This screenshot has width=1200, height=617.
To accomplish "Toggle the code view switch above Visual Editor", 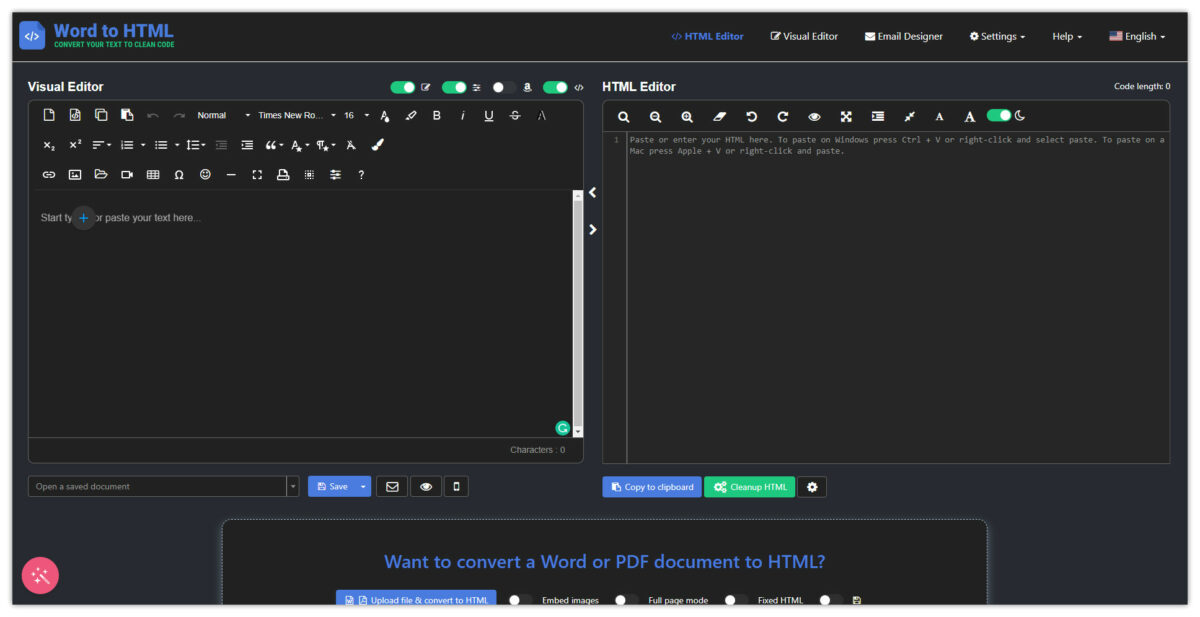I will 555,87.
